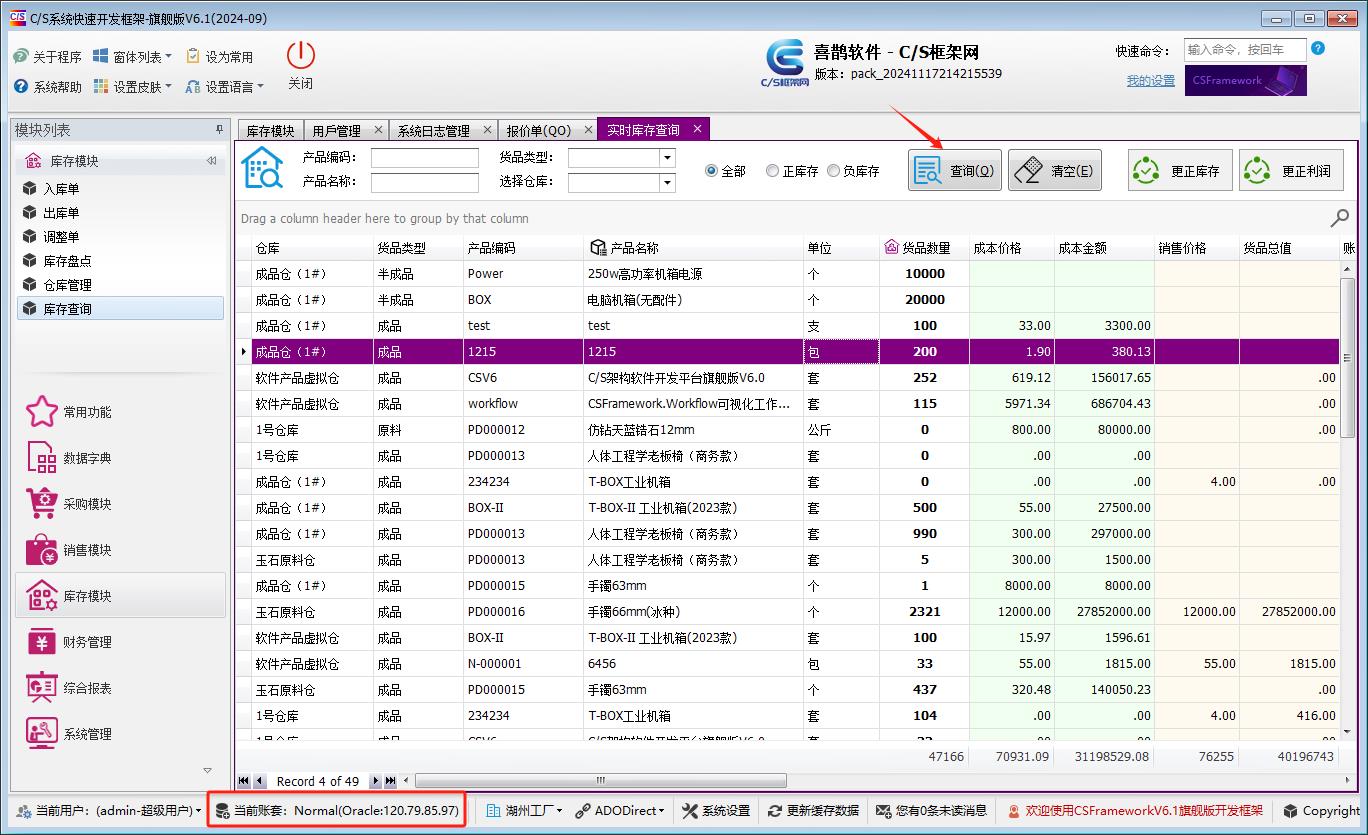
Task: Expand the 货品类型 dropdown
Action: (x=667, y=158)
